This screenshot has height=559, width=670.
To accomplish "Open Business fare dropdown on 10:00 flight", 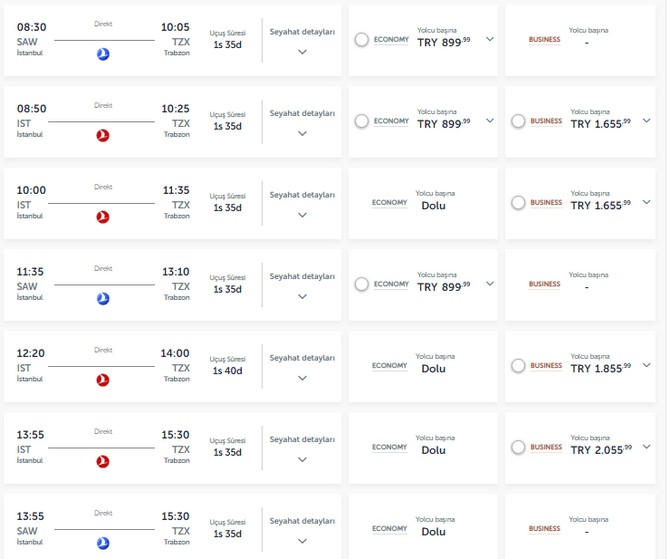I will point(646,203).
